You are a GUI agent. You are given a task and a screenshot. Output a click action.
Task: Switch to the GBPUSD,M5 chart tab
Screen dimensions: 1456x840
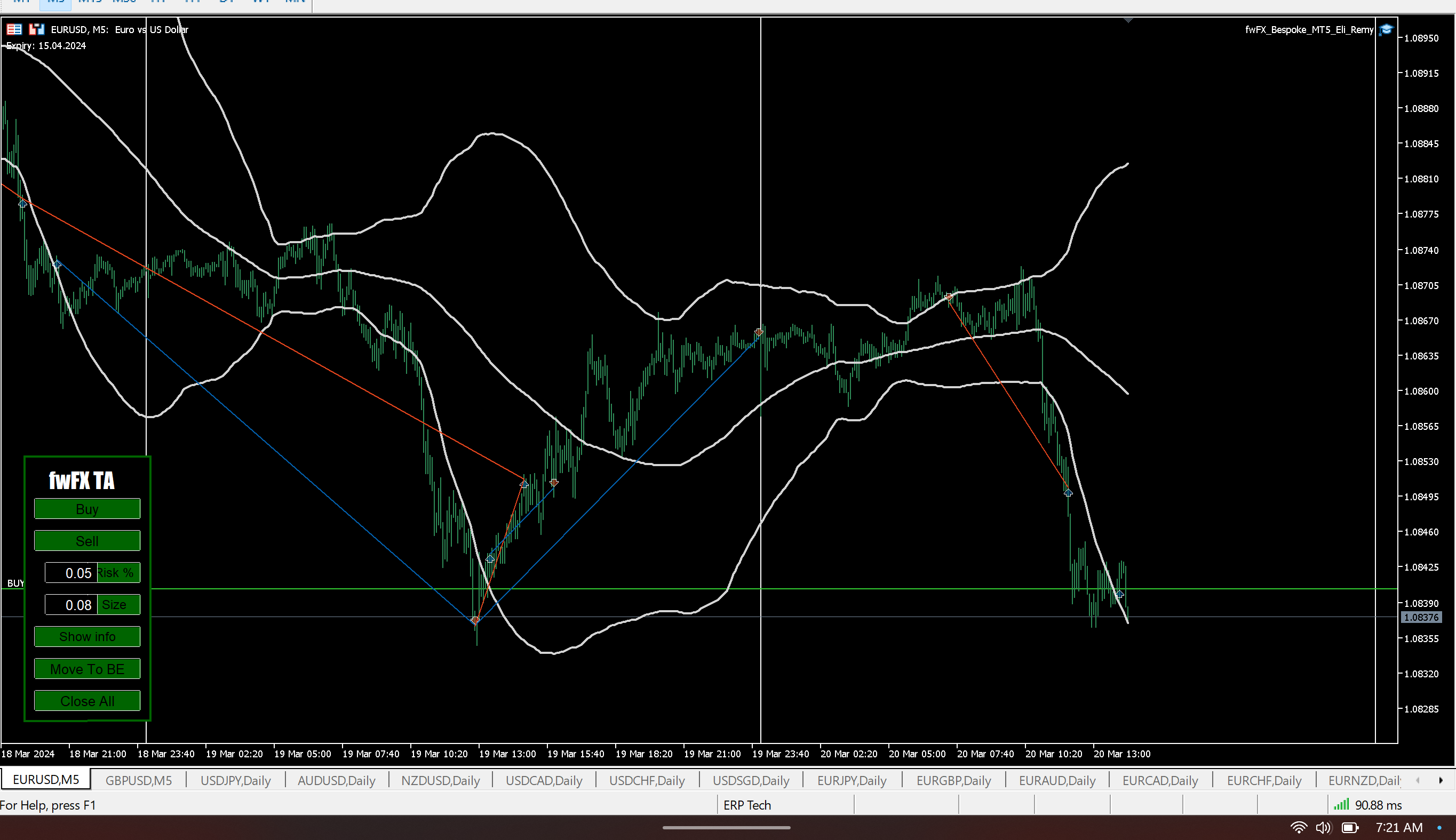pos(139,780)
